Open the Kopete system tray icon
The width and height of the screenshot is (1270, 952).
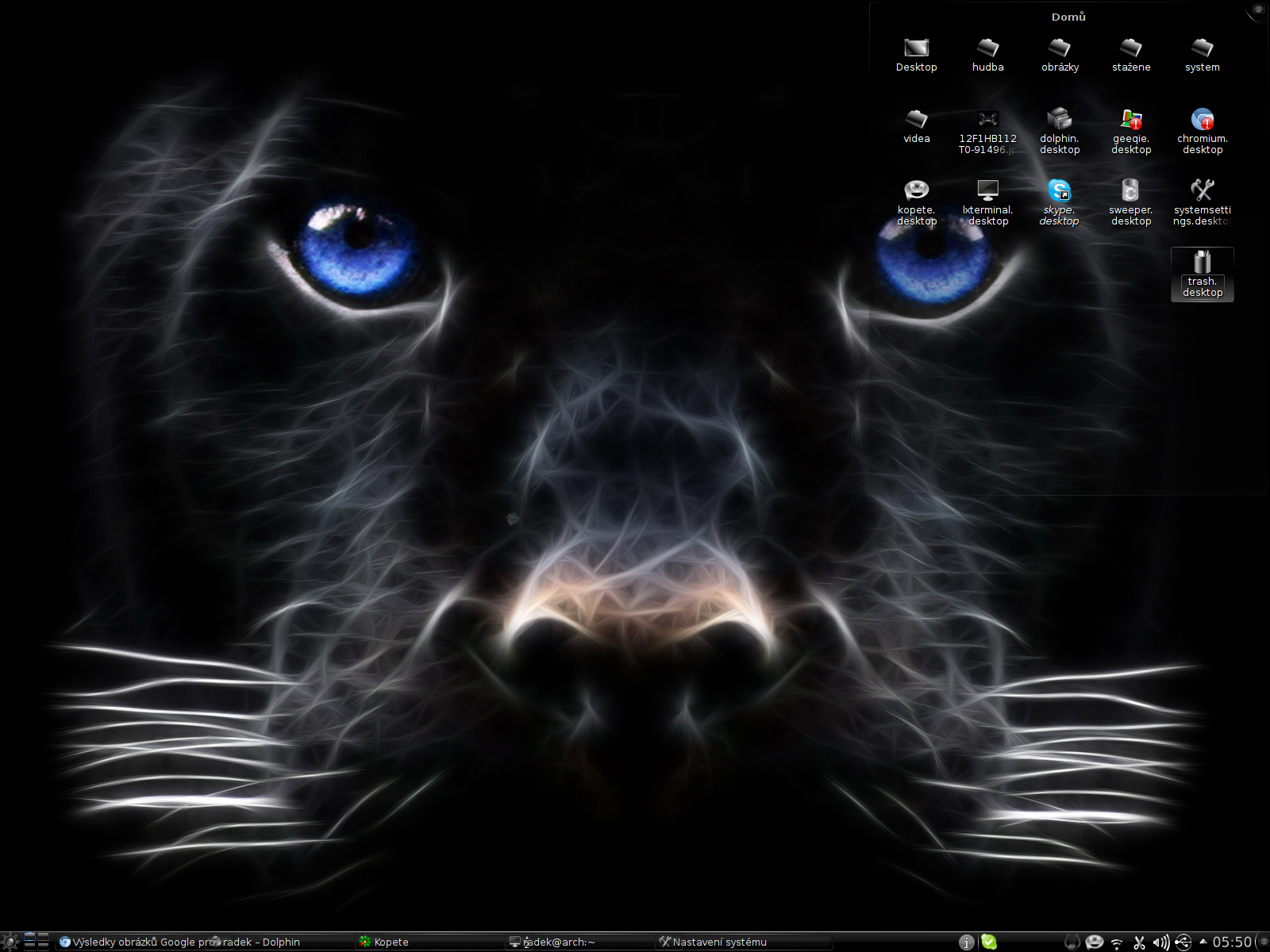(x=1095, y=942)
